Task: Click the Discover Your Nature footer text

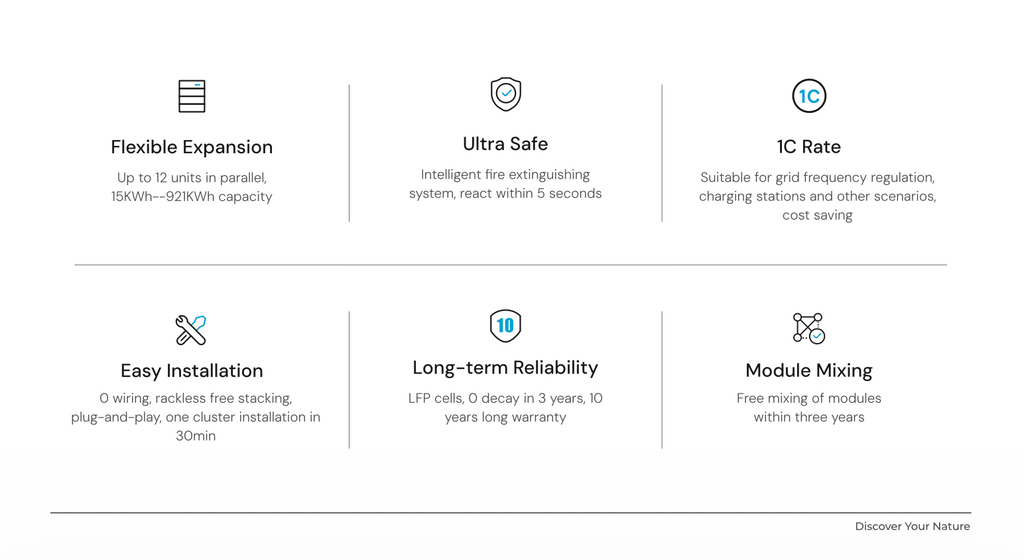Action: pos(912,526)
